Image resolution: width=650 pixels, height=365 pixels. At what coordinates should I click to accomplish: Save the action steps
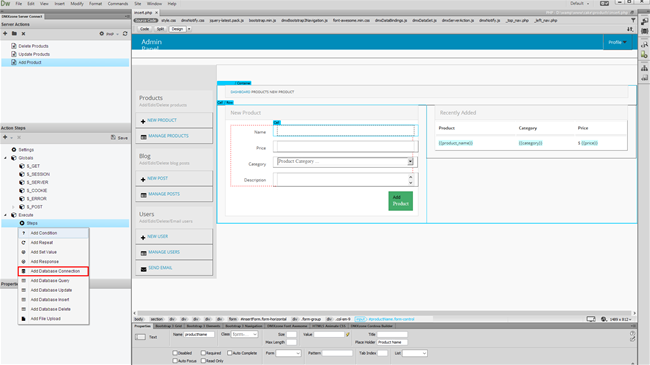(119, 138)
